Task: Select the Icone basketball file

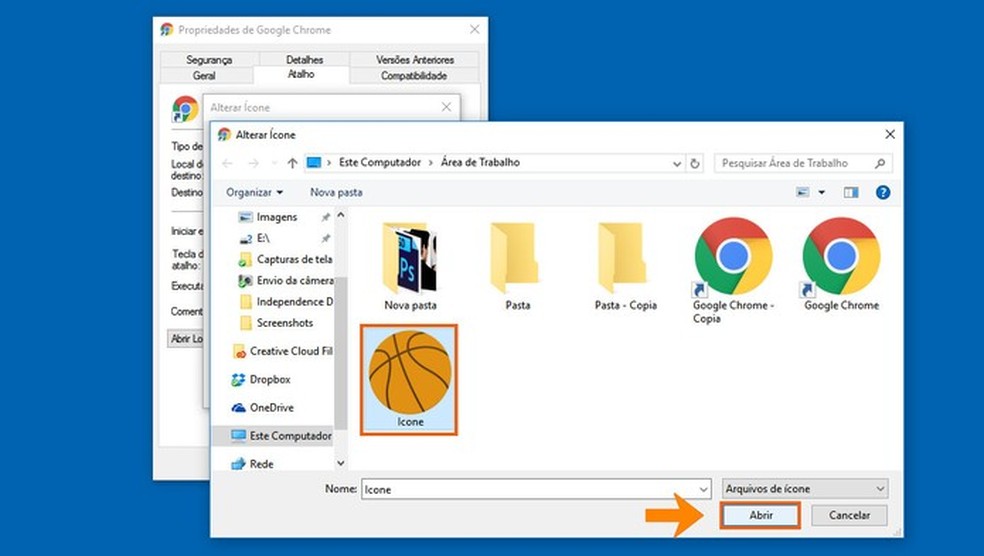Action: (x=409, y=380)
